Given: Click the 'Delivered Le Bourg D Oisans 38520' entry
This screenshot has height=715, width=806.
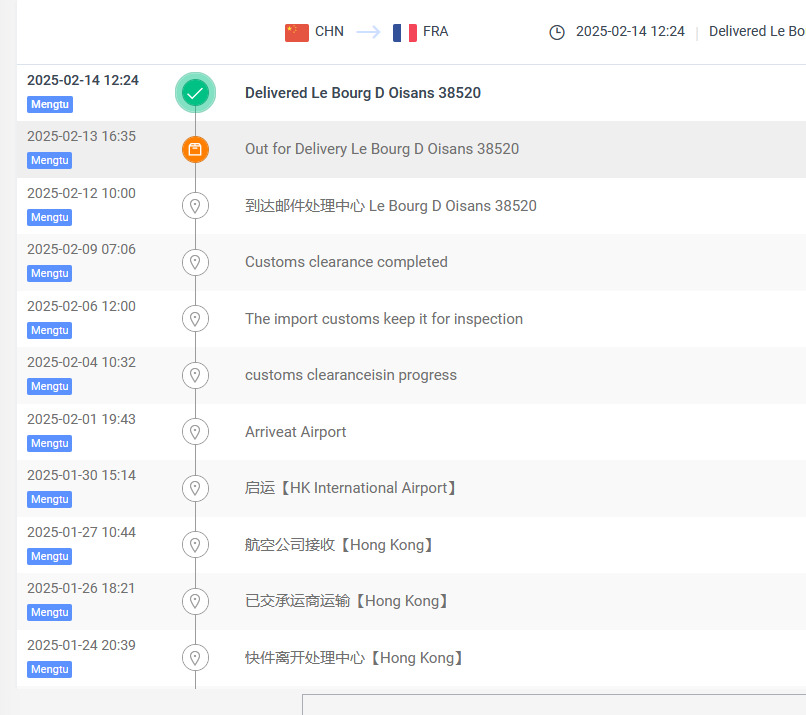Looking at the screenshot, I should [363, 93].
